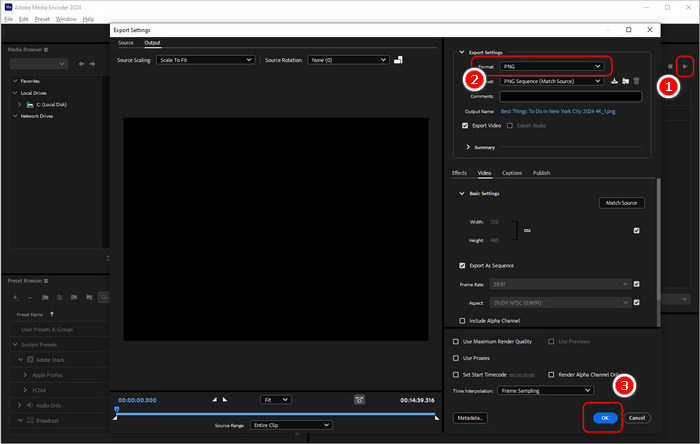
Task: Enable Set Start Timecode checkbox
Action: pyautogui.click(x=456, y=375)
